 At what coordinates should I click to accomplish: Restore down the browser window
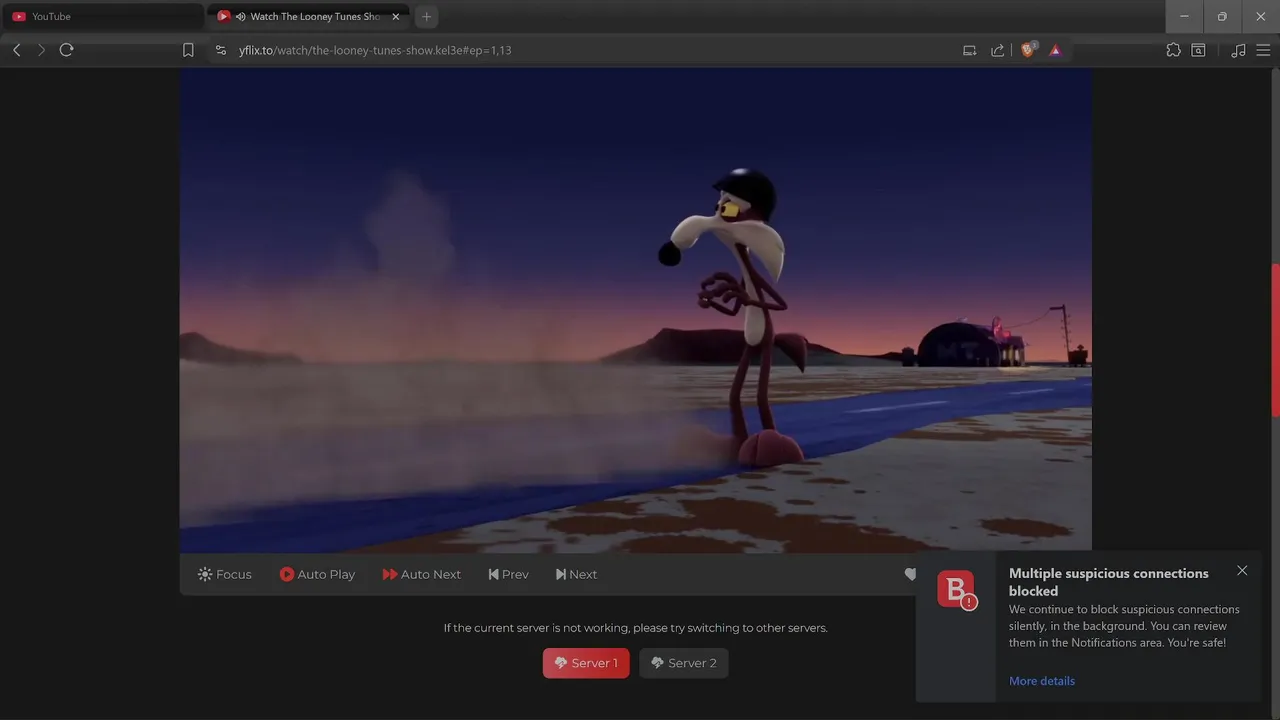(1222, 16)
